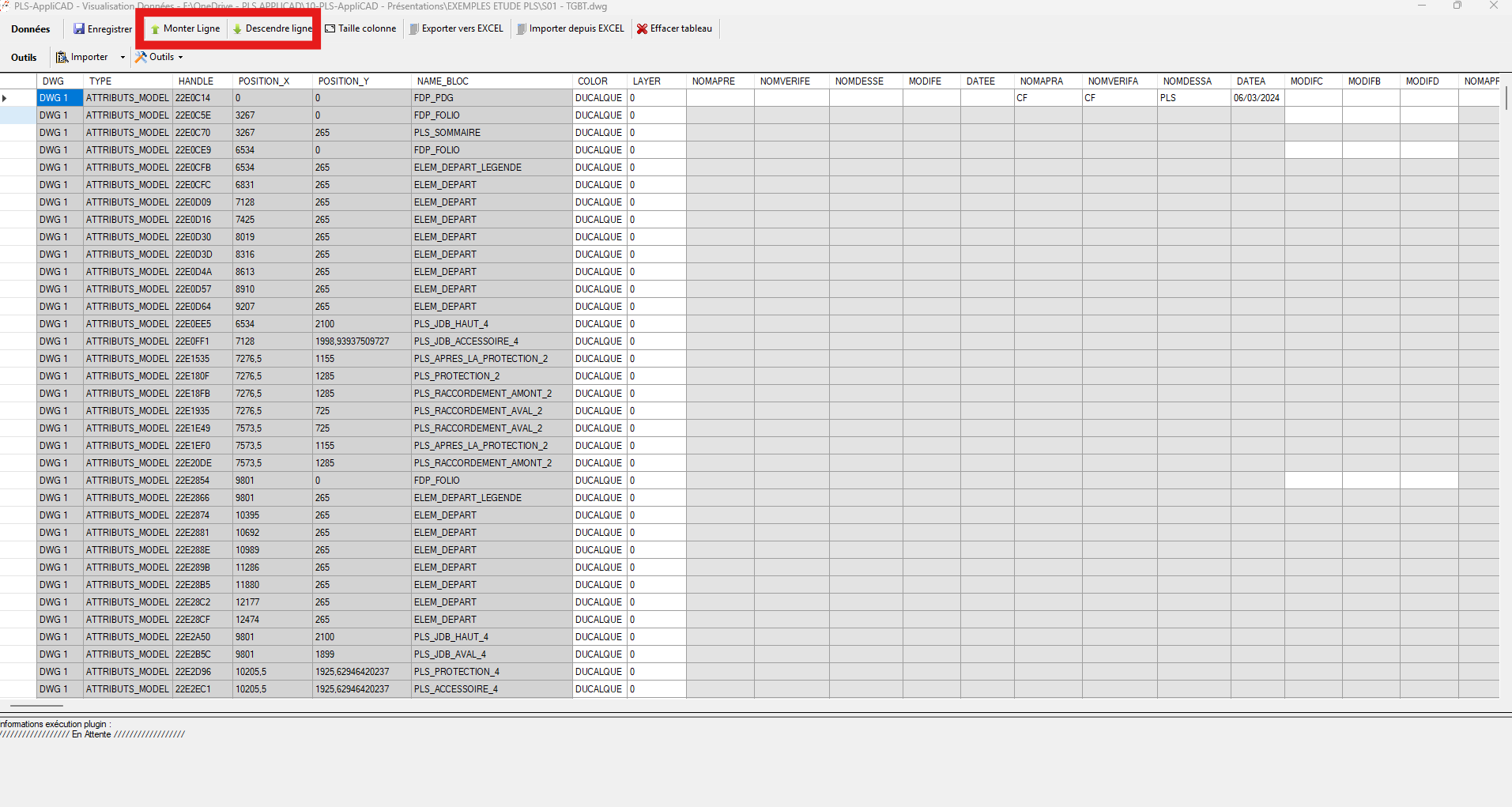Move row up with Monter Ligne
1512x807 pixels.
click(x=186, y=29)
